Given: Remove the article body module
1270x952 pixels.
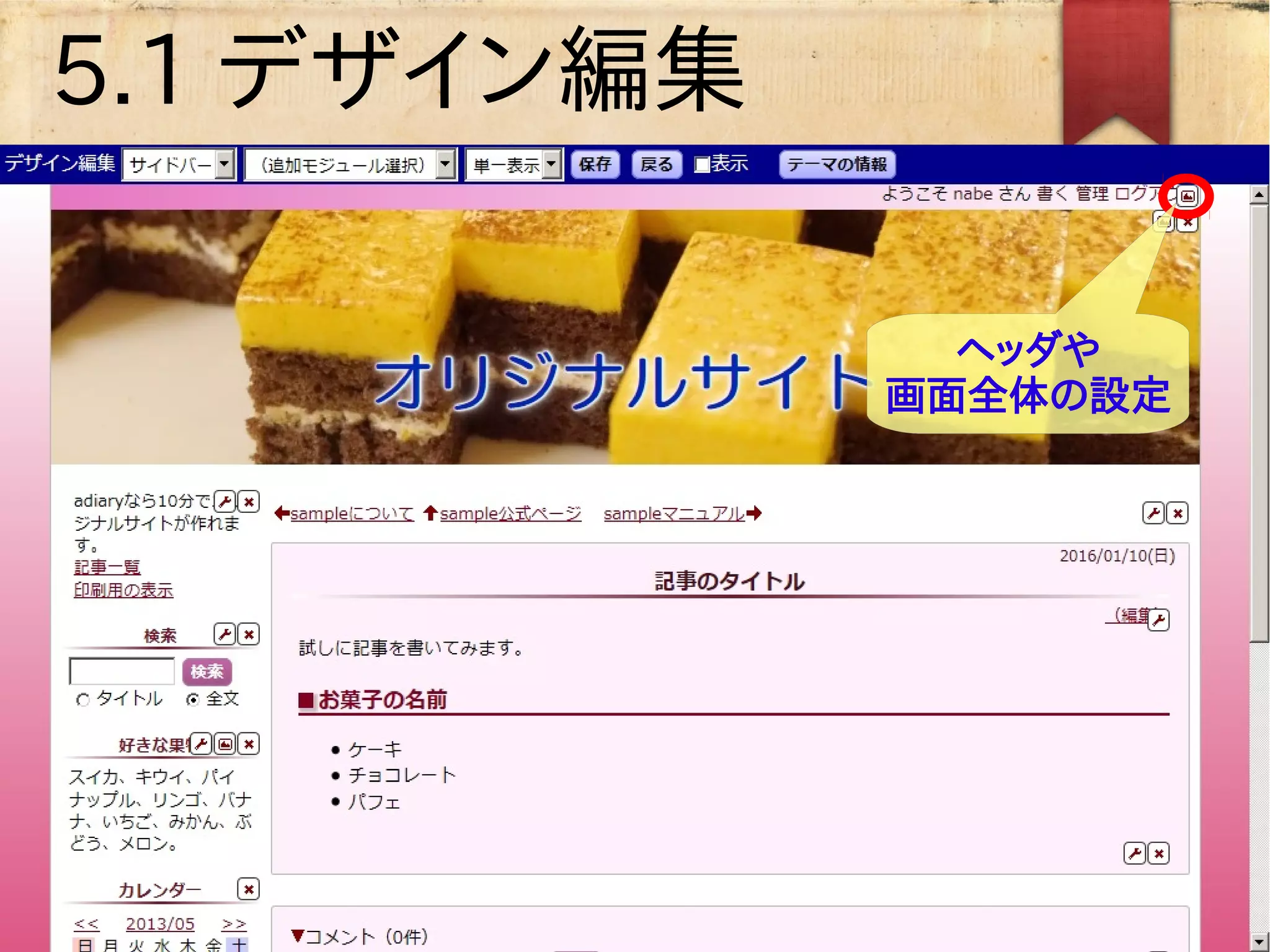Looking at the screenshot, I should tap(1158, 853).
